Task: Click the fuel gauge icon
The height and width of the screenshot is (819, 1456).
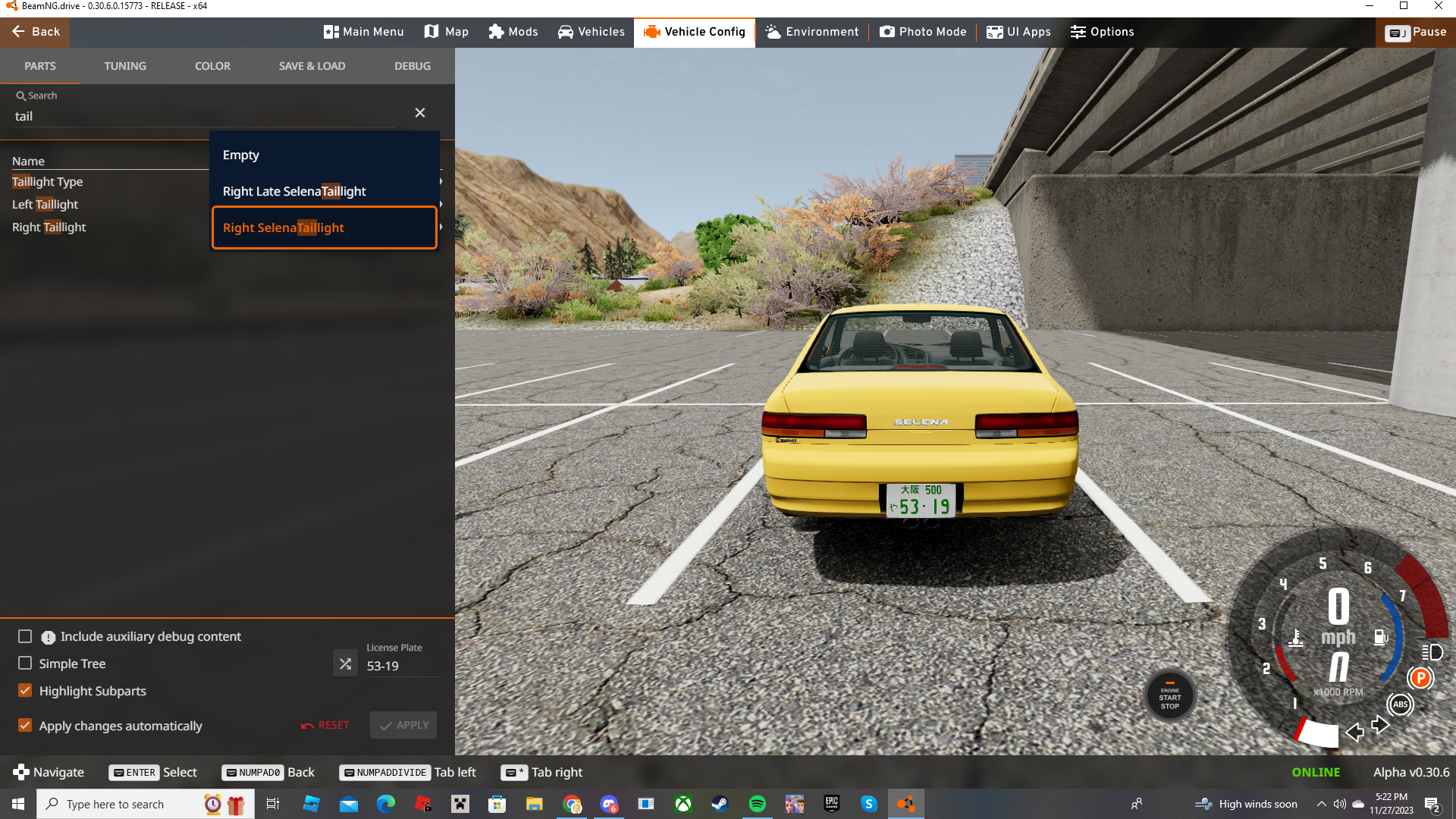Action: pos(1381,638)
